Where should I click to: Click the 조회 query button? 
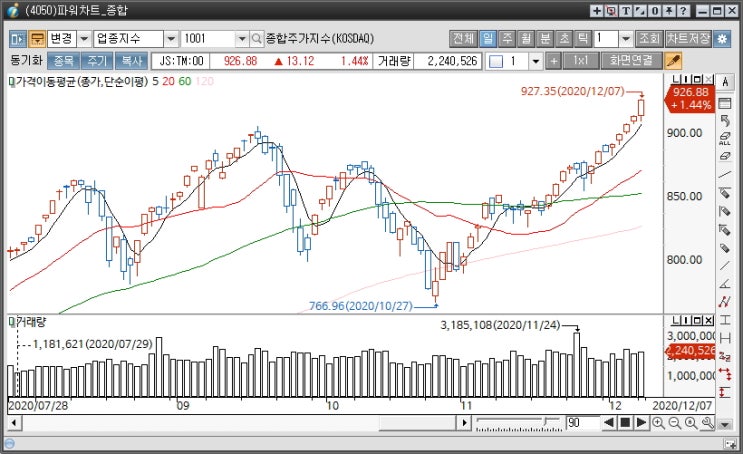[x=649, y=39]
